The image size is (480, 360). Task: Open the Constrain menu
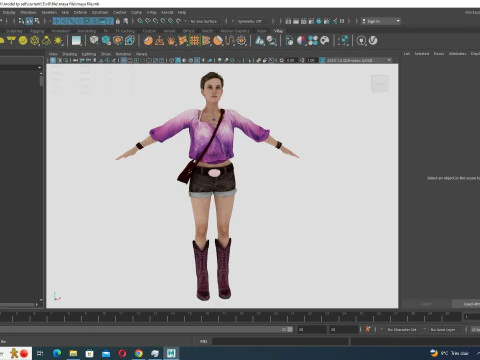coord(100,12)
